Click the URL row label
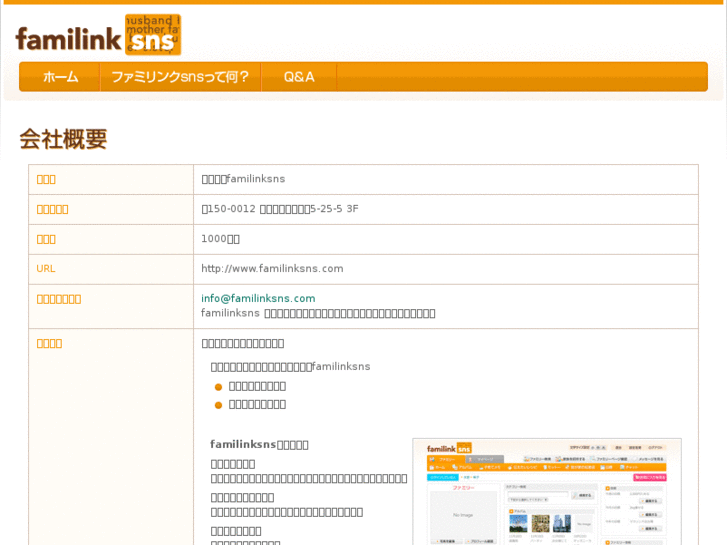This screenshot has height=545, width=727. pos(46,269)
